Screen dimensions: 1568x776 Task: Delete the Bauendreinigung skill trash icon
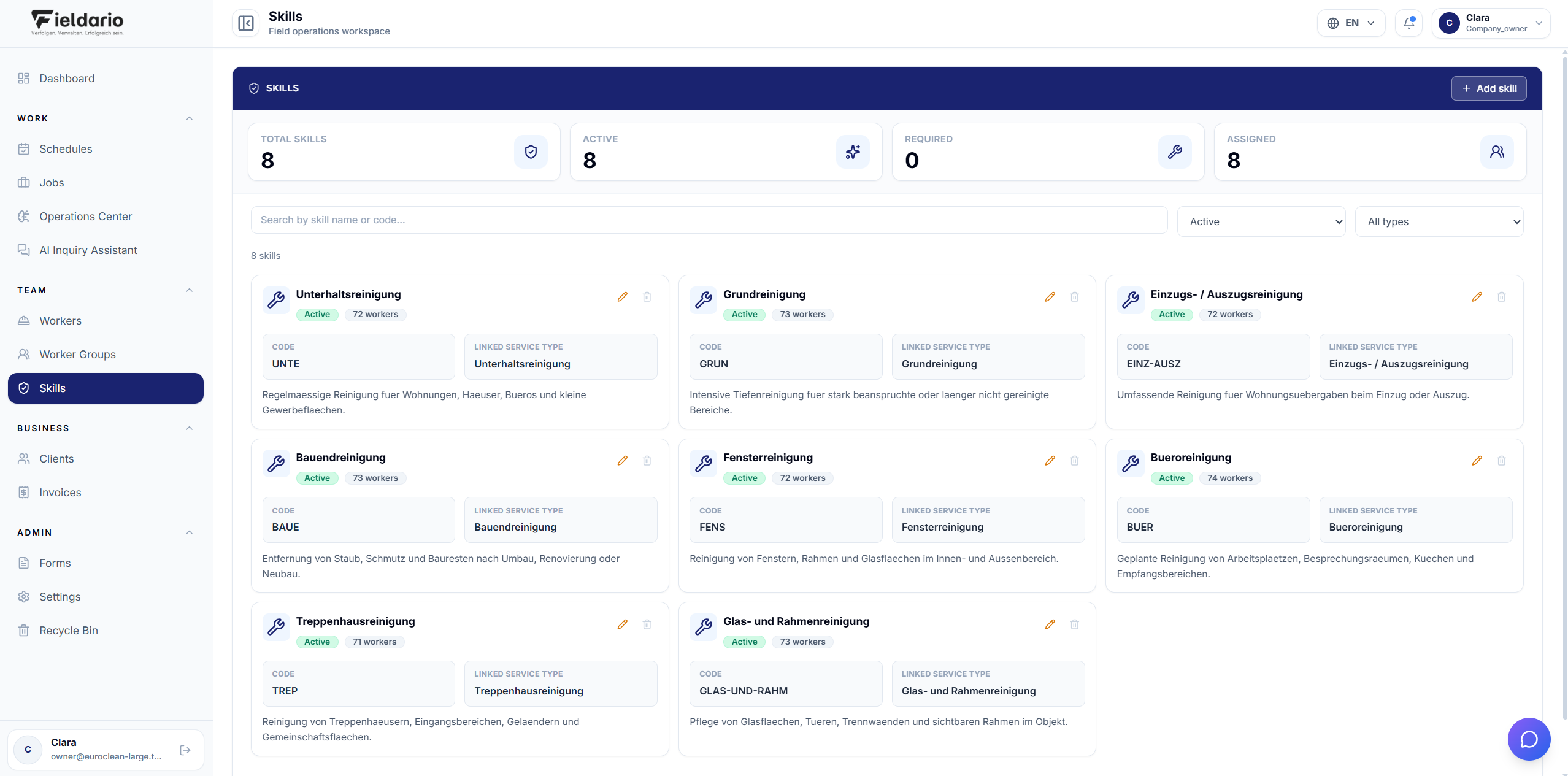click(x=647, y=461)
